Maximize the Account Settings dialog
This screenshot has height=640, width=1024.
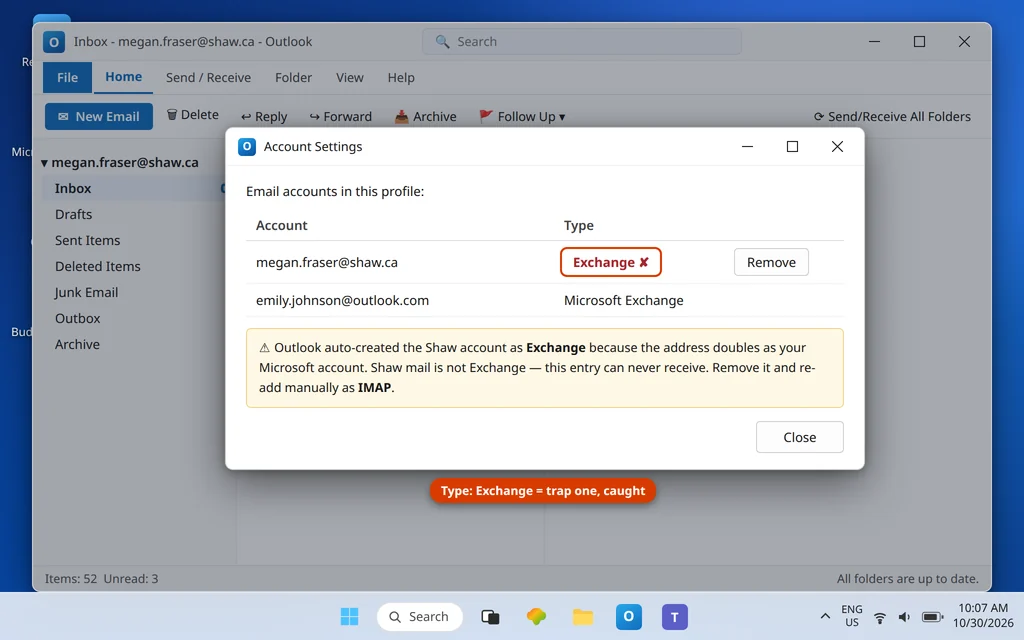(x=792, y=146)
